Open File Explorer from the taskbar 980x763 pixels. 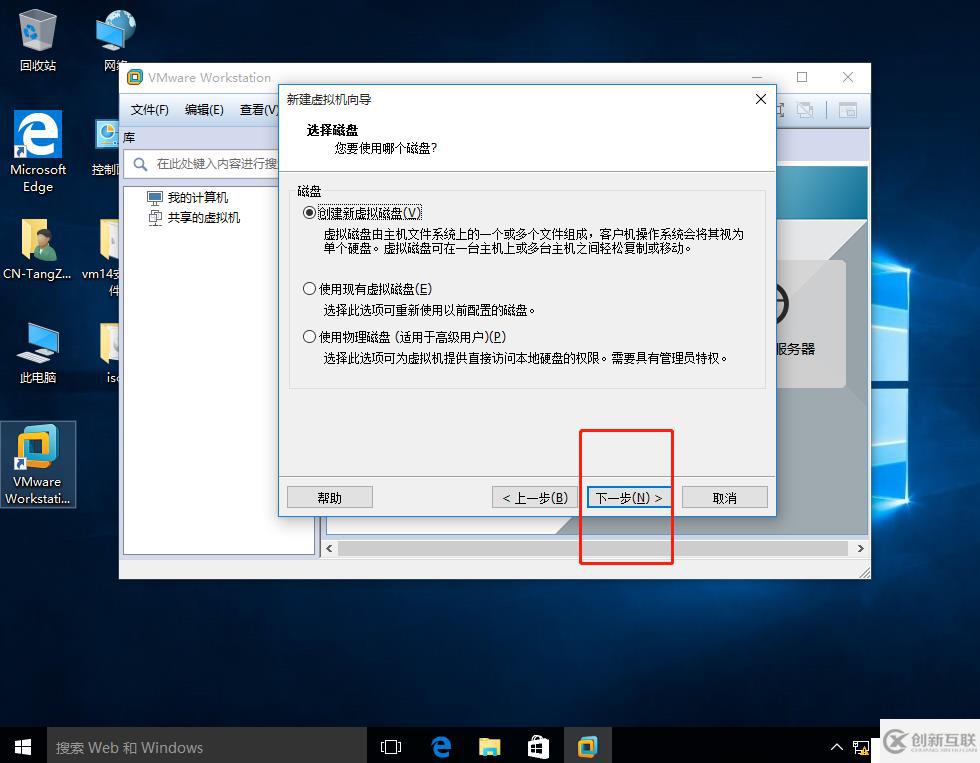tap(489, 747)
